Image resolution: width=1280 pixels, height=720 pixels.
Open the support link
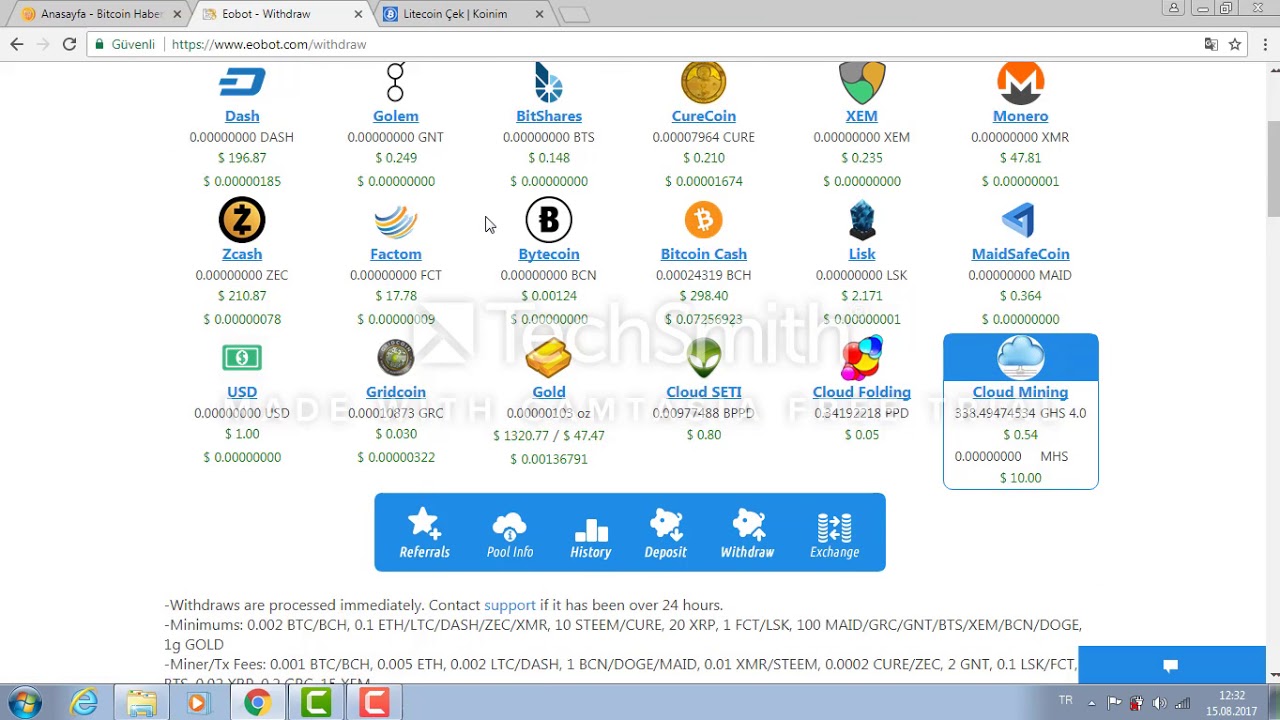[510, 605]
